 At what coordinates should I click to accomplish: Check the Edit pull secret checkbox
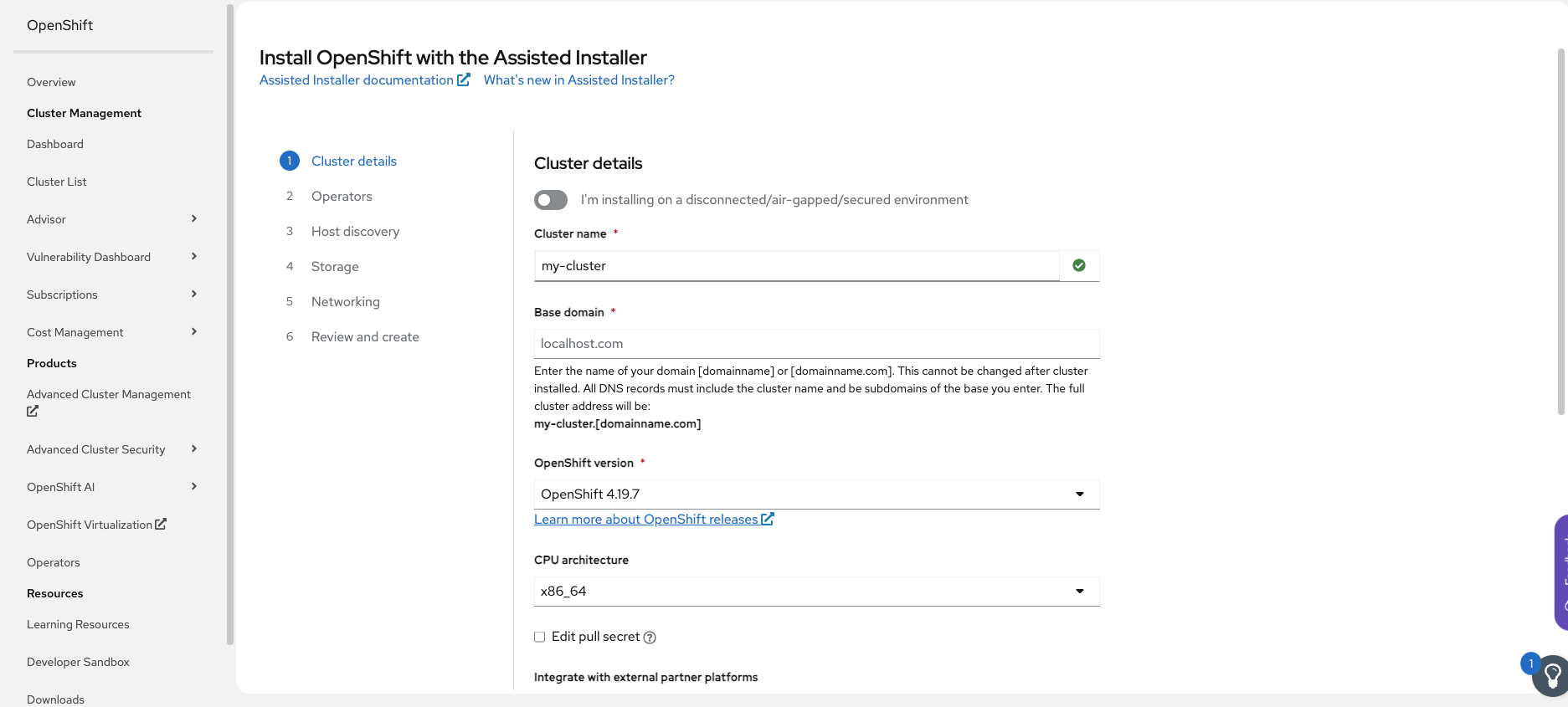coord(538,637)
